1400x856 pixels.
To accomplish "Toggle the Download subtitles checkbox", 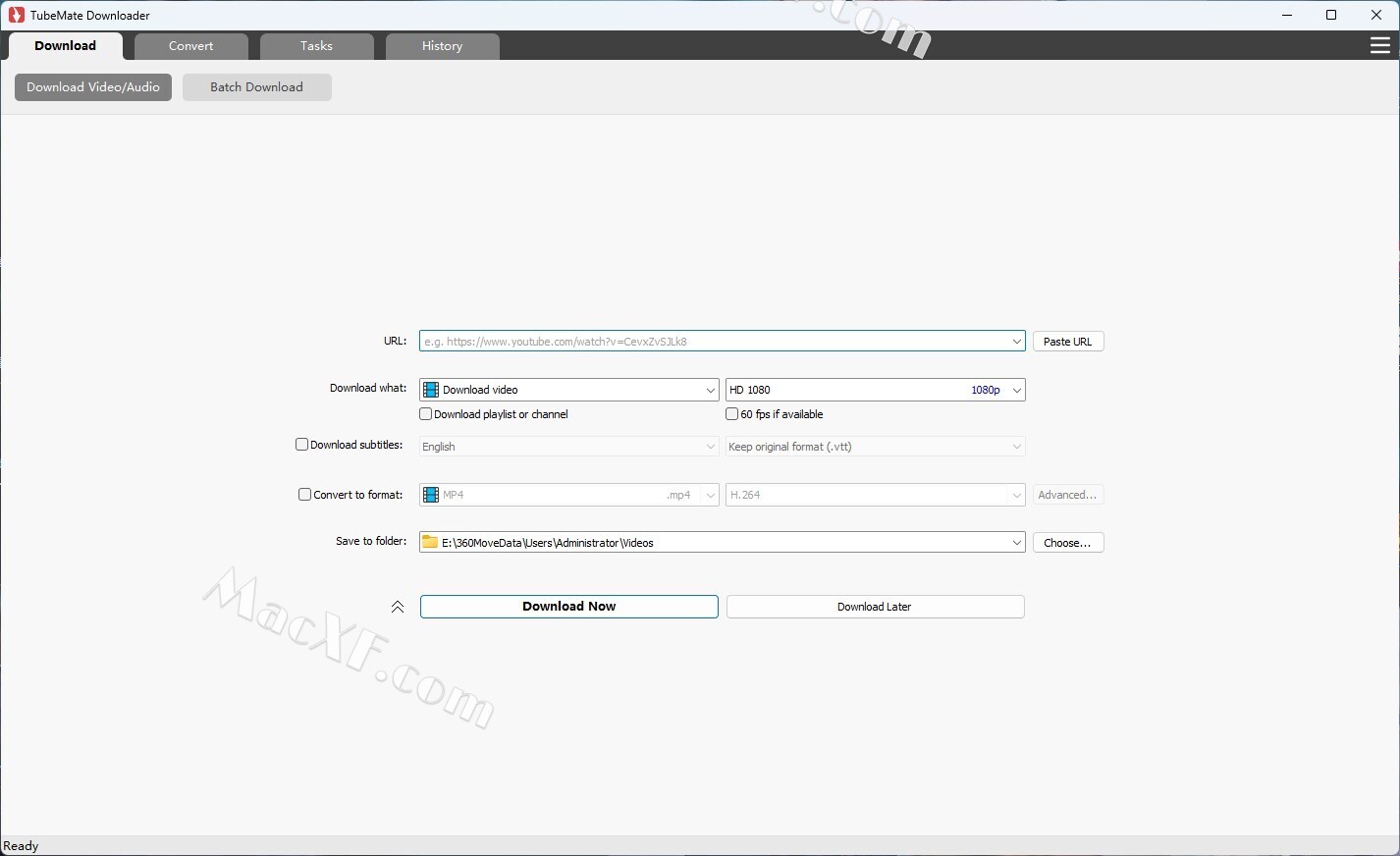I will point(302,445).
